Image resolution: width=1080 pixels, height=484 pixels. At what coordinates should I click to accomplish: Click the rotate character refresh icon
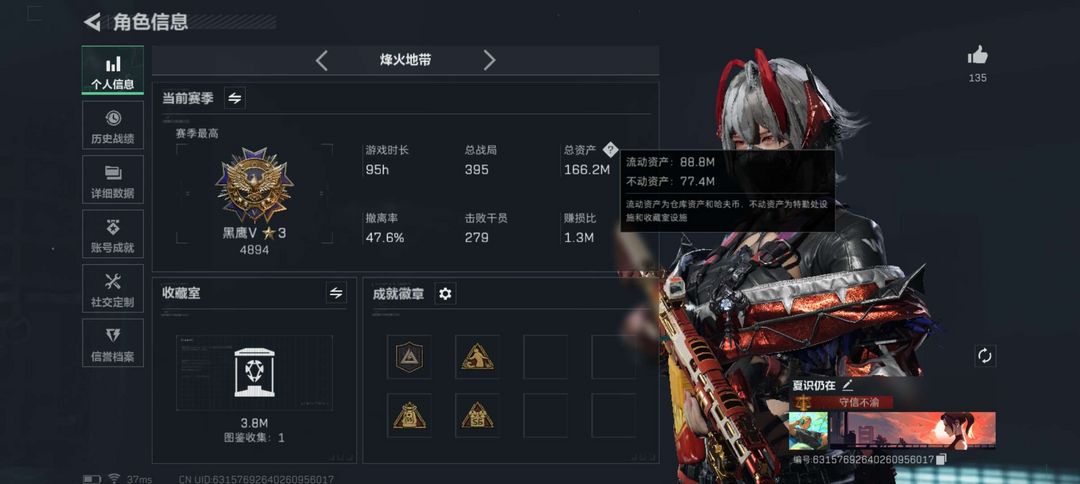click(985, 356)
